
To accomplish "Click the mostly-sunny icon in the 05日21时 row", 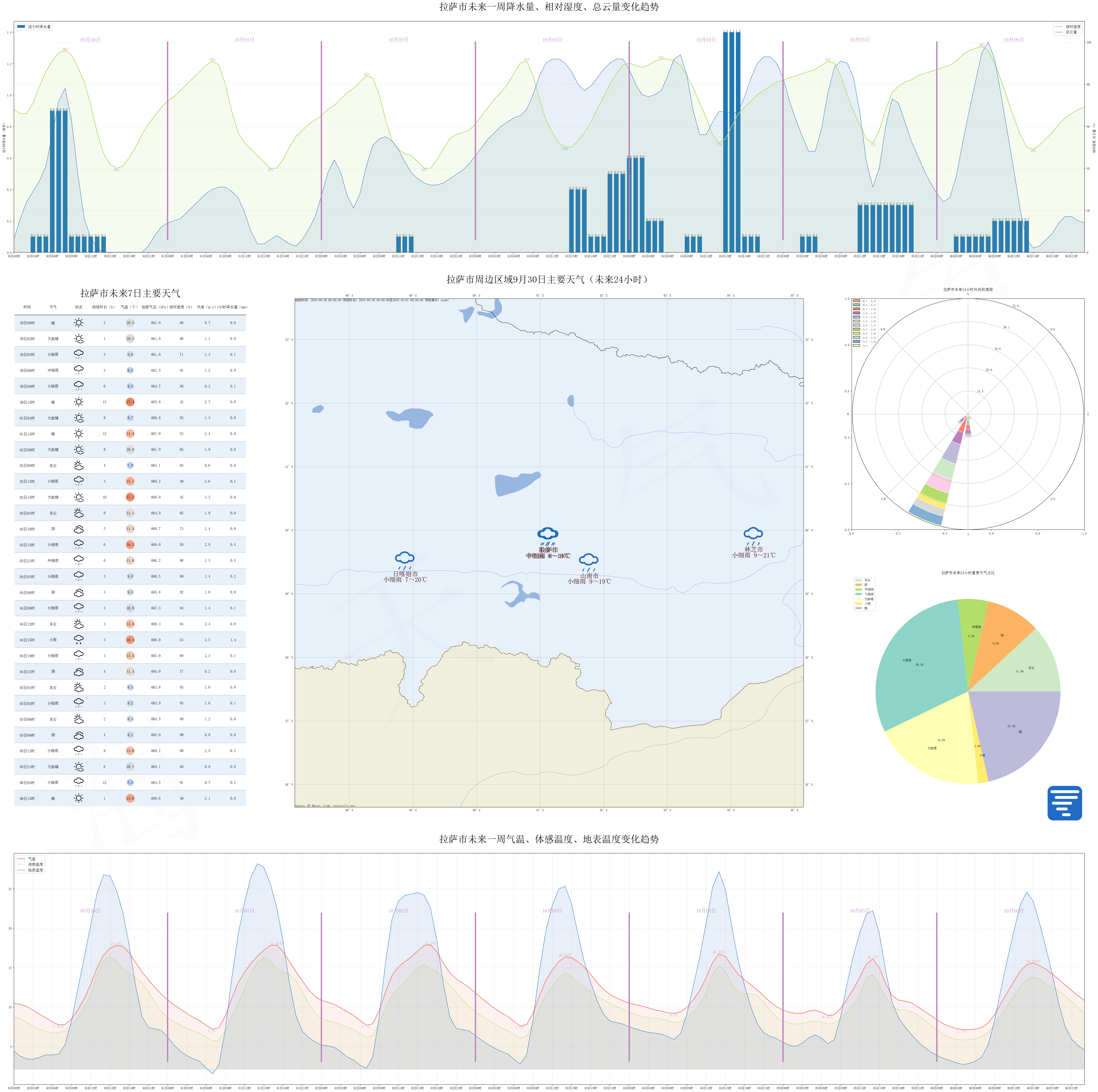I will pos(79,766).
